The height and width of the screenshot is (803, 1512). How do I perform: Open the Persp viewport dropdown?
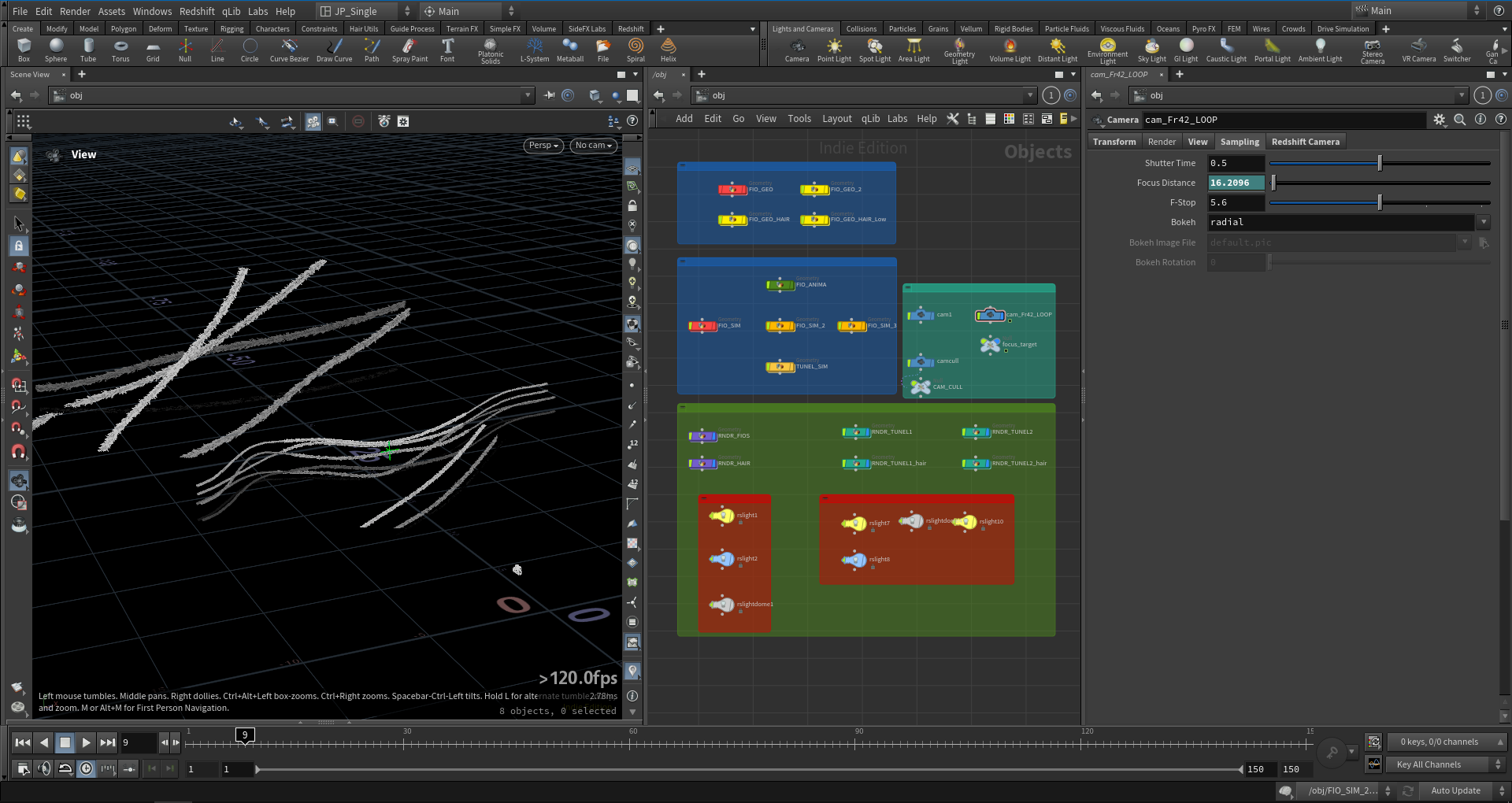543,146
